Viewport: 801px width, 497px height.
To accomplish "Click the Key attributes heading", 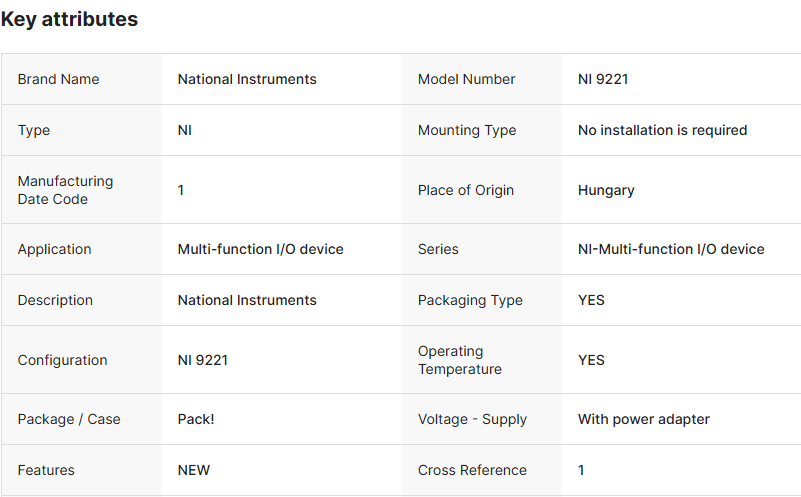I will (x=69, y=19).
